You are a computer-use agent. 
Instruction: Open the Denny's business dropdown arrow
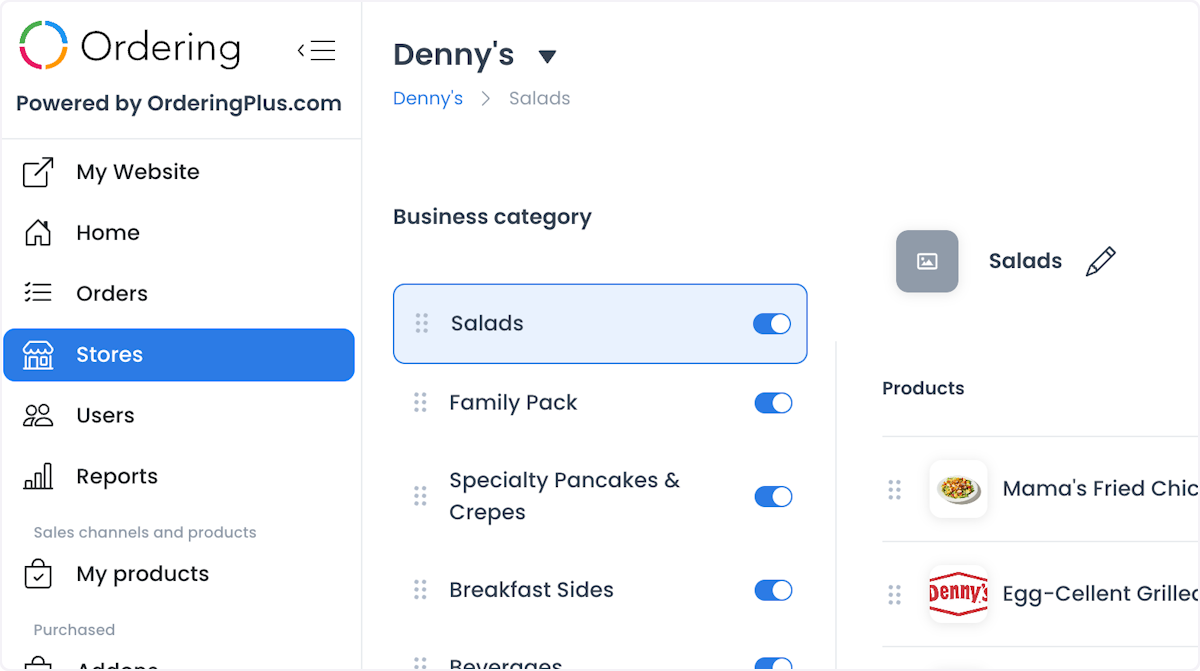click(x=547, y=56)
